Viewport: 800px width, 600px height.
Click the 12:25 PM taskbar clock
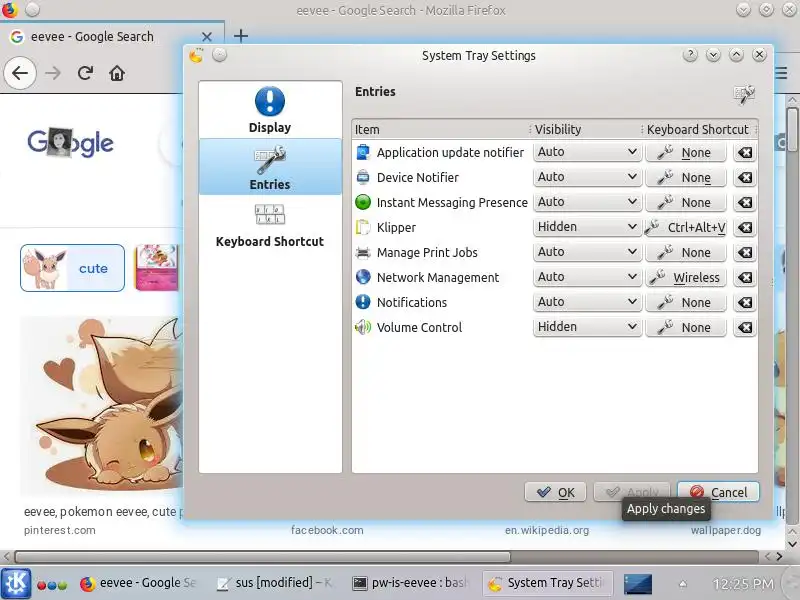(743, 584)
